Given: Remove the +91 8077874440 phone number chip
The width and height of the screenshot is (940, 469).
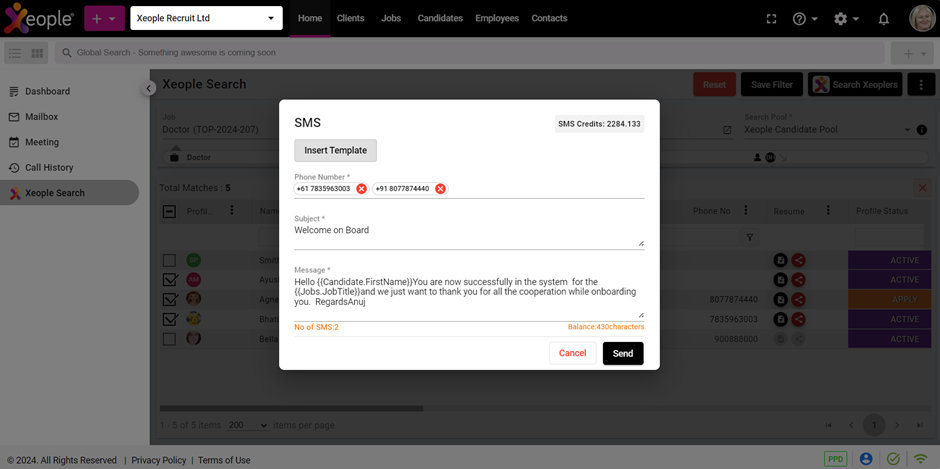Looking at the screenshot, I should click(x=440, y=189).
